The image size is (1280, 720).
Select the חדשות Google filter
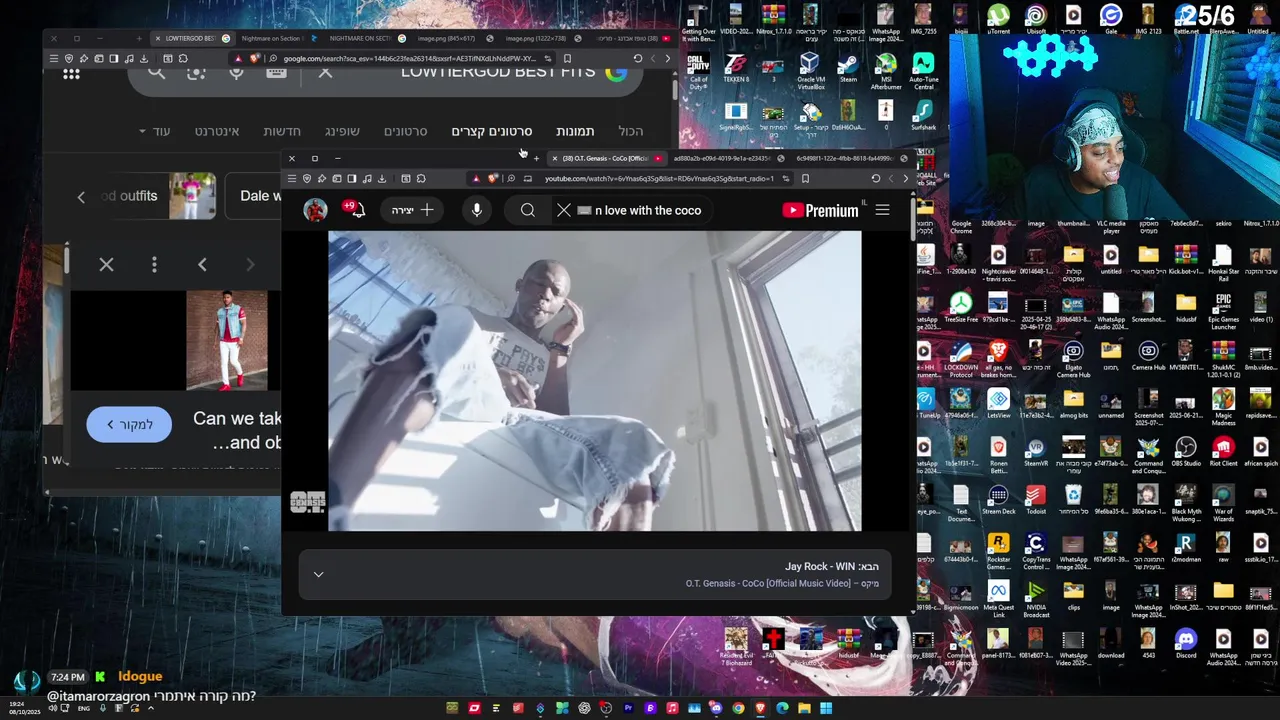pos(282,131)
